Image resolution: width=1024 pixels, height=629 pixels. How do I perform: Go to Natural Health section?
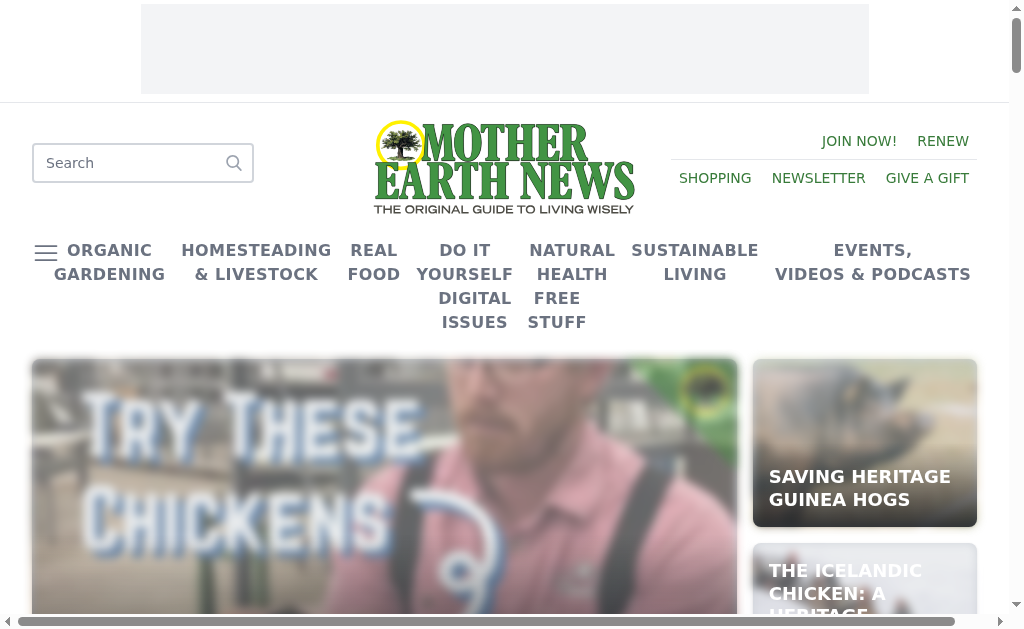(x=572, y=263)
